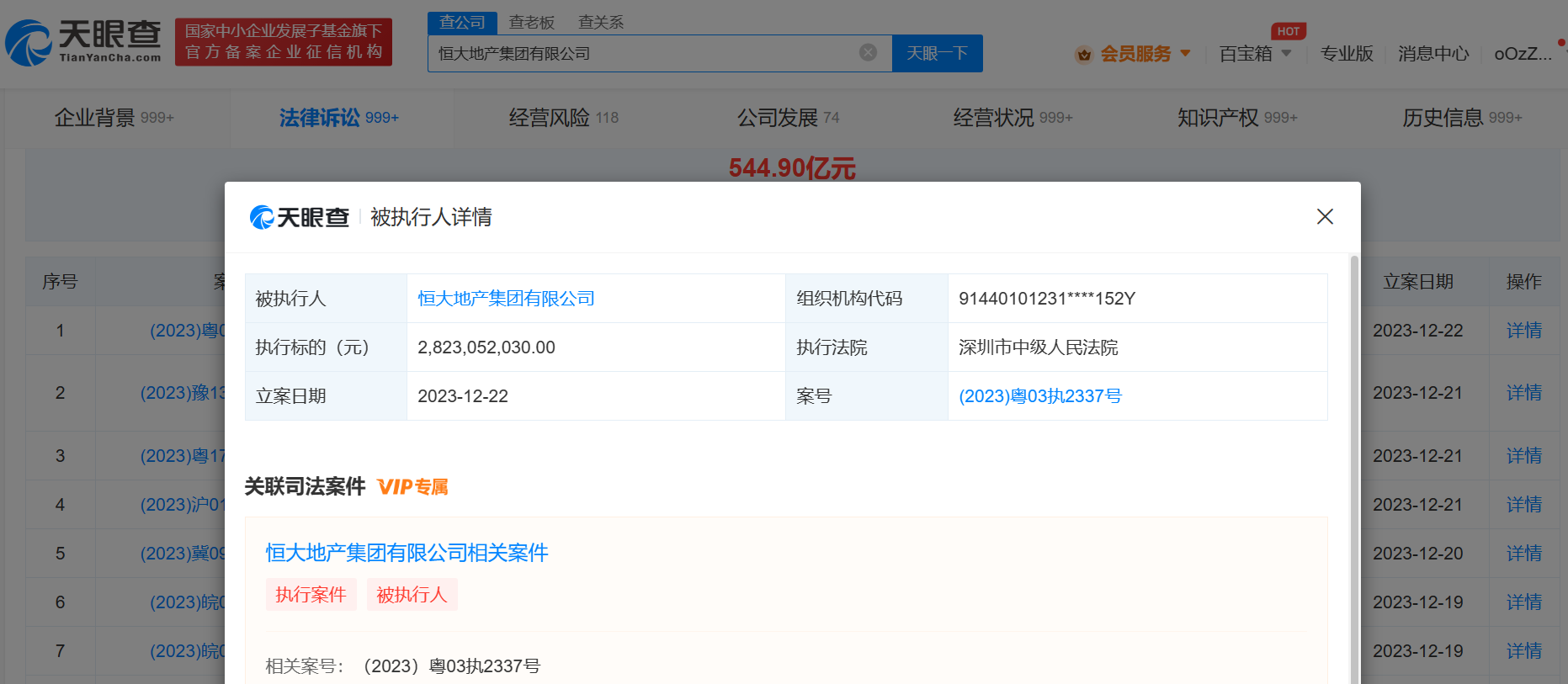Open the 企业背景 tab
1568x684 pixels.
click(x=114, y=118)
